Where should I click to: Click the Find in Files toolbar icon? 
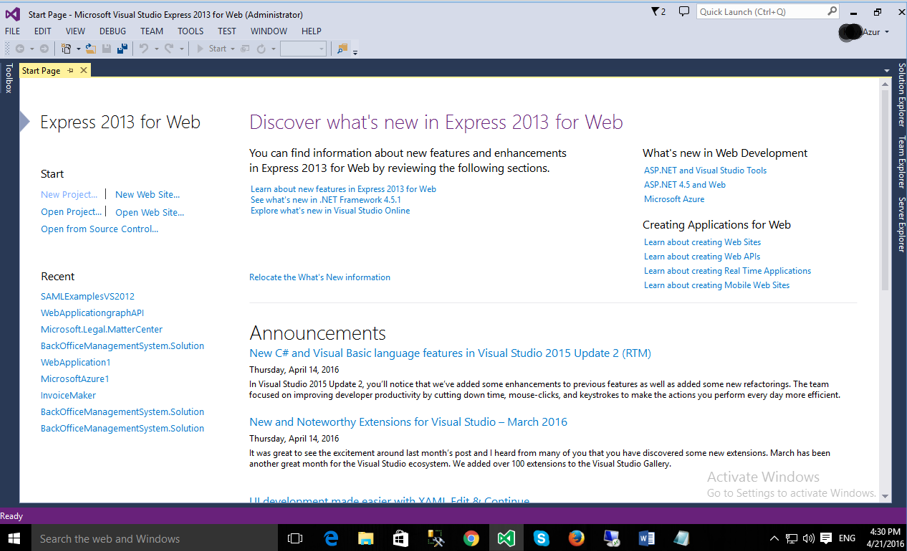[342, 49]
